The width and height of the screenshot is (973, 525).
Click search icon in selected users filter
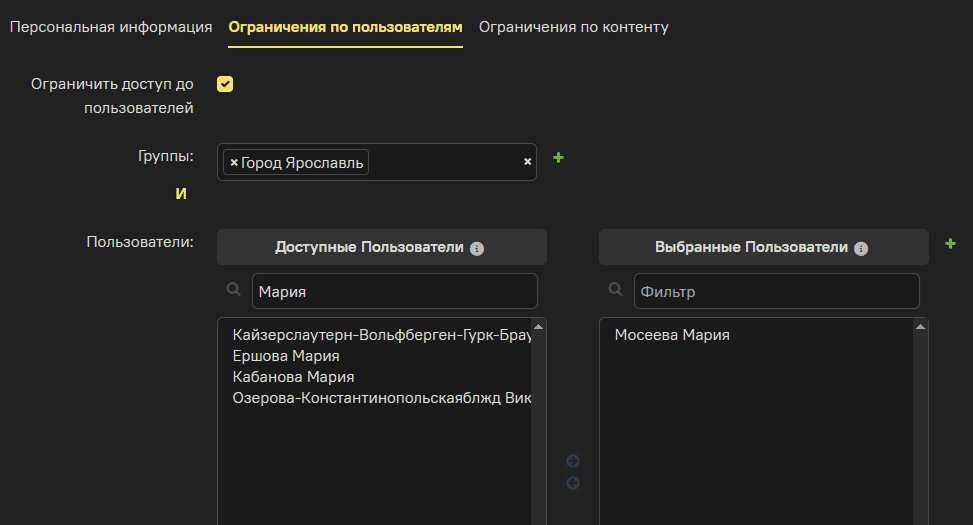(x=616, y=290)
